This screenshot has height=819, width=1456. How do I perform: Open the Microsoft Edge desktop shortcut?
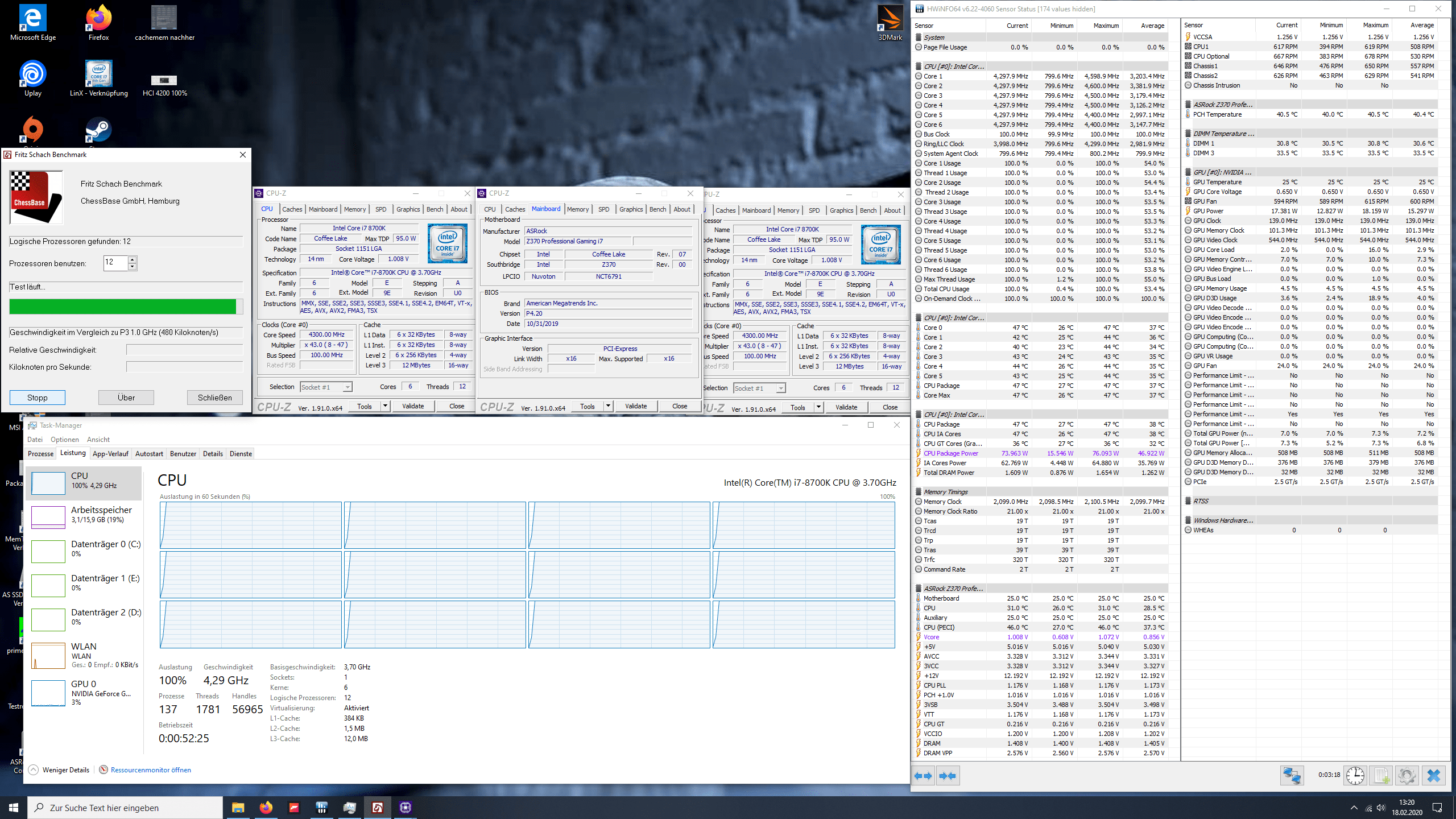[33, 23]
